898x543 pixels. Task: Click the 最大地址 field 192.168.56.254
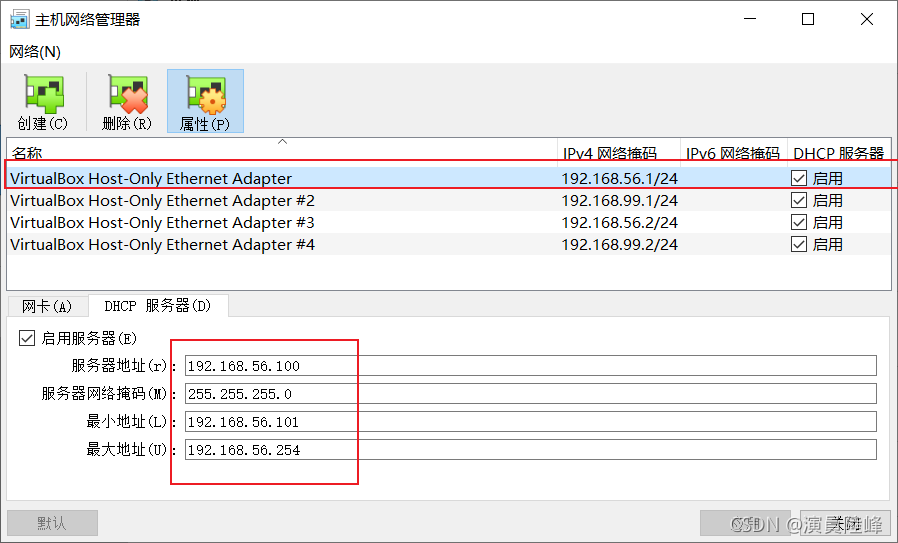(x=531, y=450)
